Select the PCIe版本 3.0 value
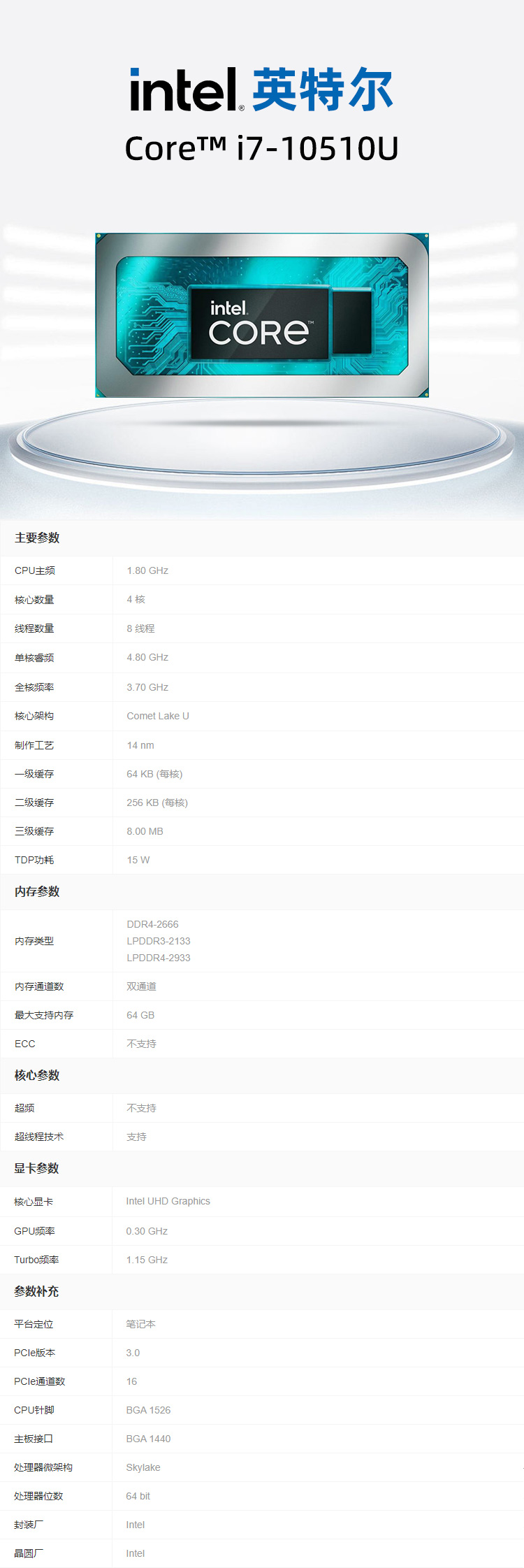Viewport: 524px width, 1568px height. point(133,1353)
